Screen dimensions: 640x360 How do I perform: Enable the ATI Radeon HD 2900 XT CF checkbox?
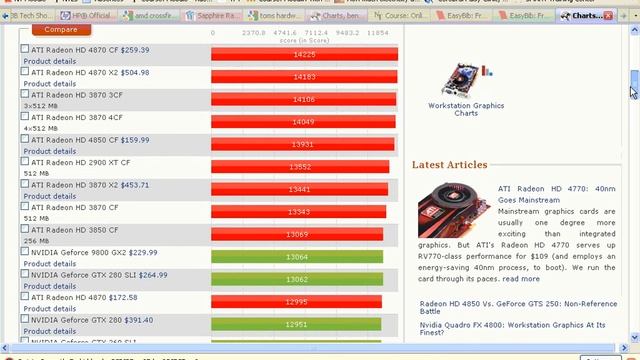click(x=25, y=161)
